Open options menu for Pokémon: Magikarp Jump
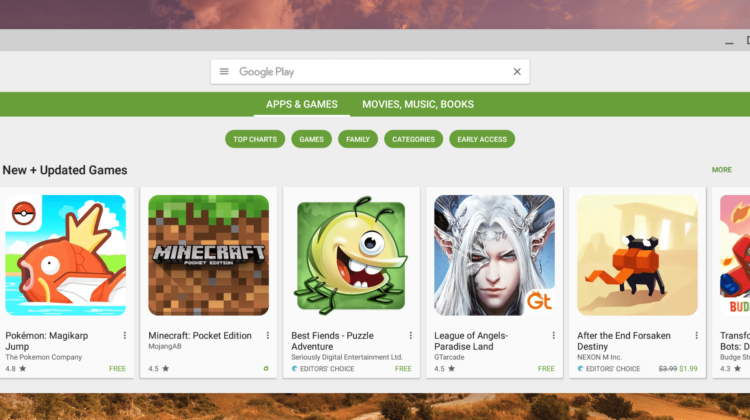Image resolution: width=750 pixels, height=420 pixels. tap(125, 336)
